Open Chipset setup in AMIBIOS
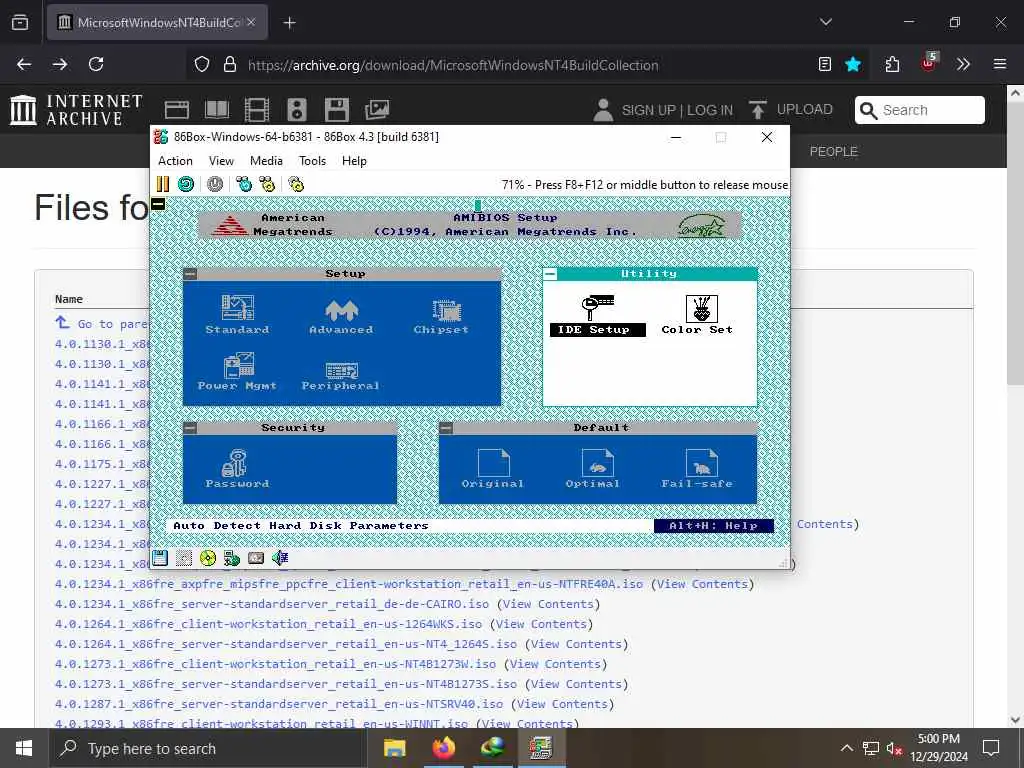Image resolution: width=1024 pixels, height=768 pixels. [441, 317]
